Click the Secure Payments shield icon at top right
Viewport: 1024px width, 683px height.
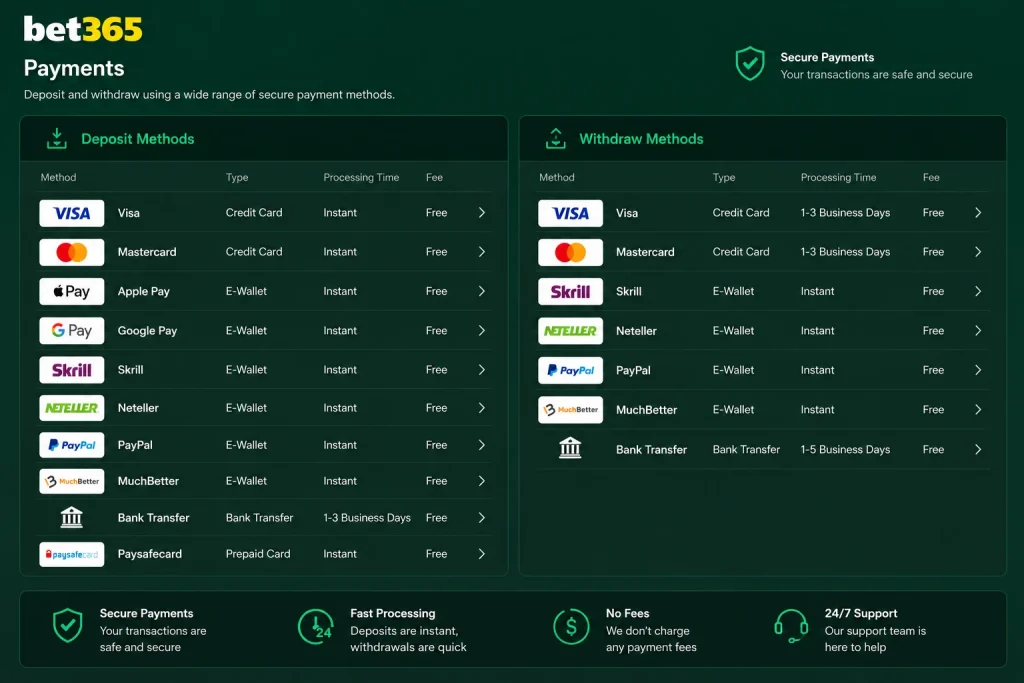click(x=750, y=63)
